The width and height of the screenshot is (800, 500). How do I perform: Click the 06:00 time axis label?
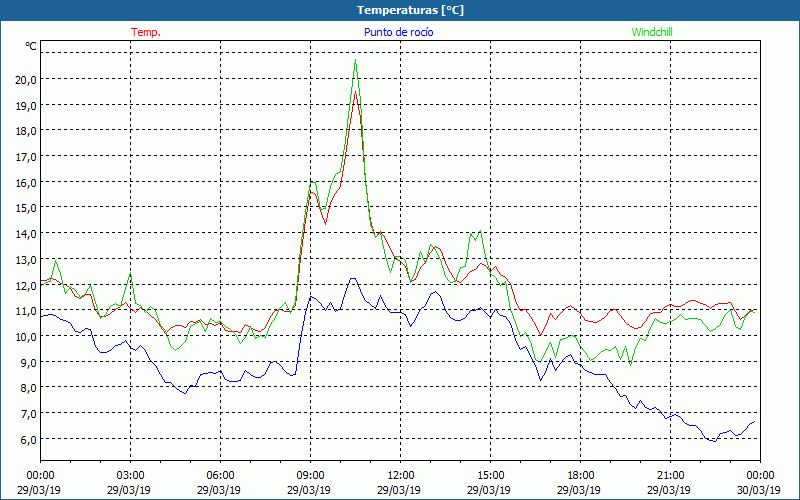pyautogui.click(x=220, y=476)
